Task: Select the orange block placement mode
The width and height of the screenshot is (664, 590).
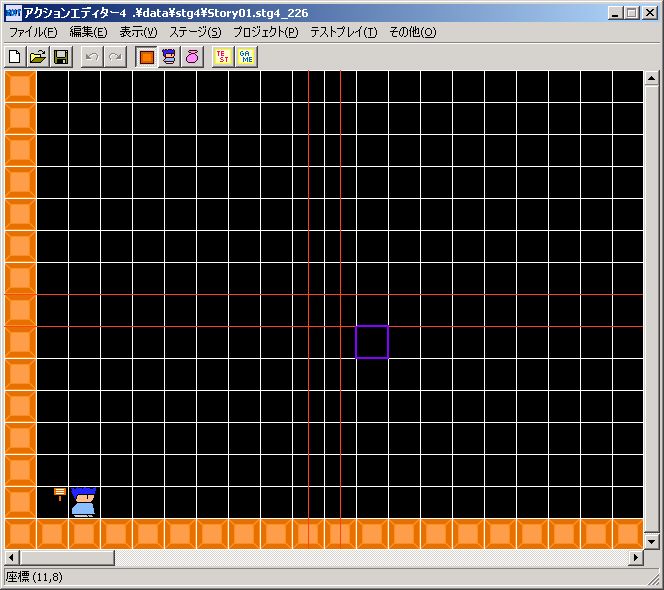Action: [147, 57]
